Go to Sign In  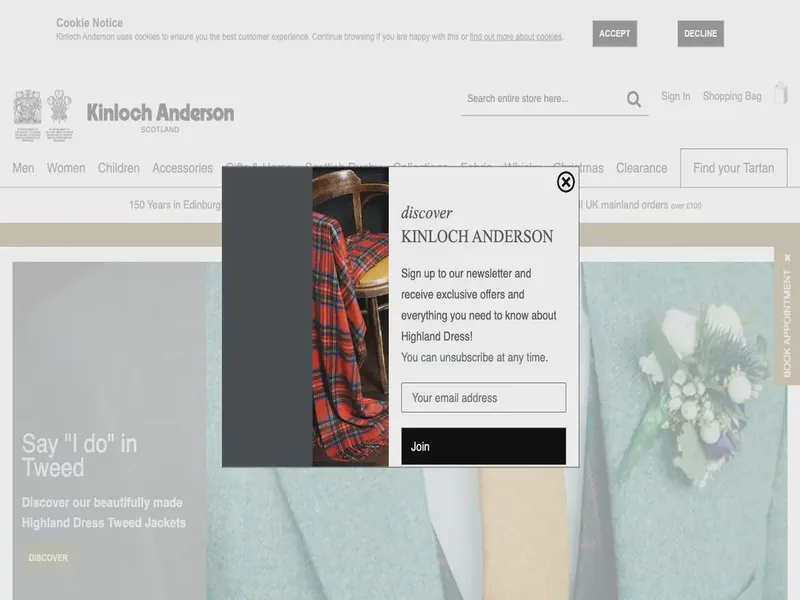point(676,96)
